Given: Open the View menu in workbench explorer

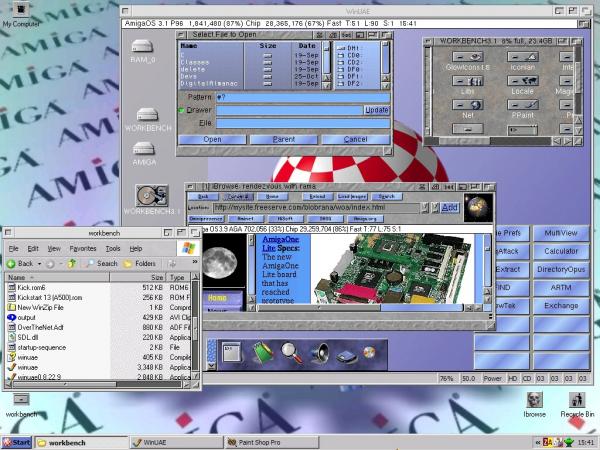Looking at the screenshot, I should click(x=54, y=249).
